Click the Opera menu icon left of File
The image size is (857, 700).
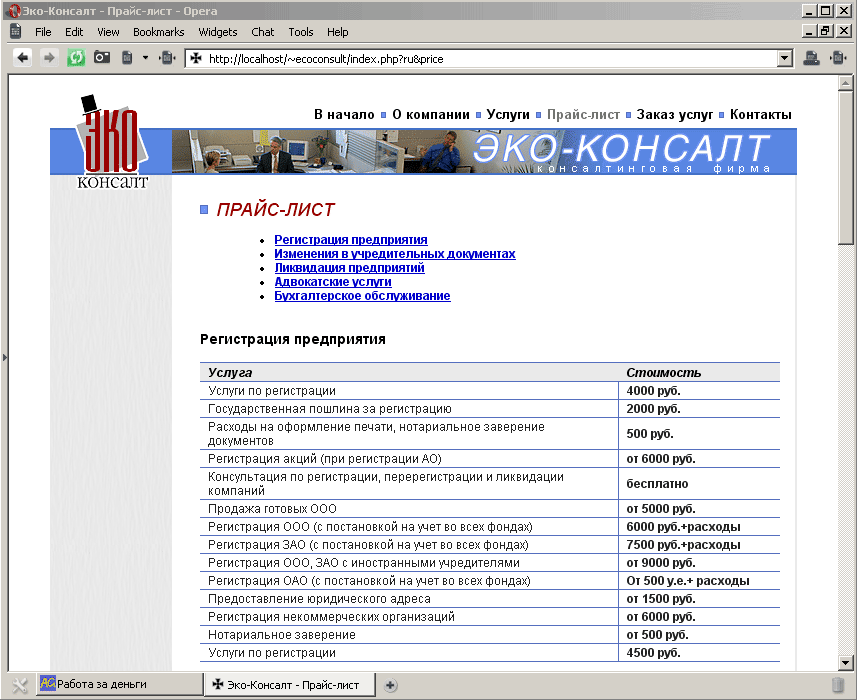(16, 32)
